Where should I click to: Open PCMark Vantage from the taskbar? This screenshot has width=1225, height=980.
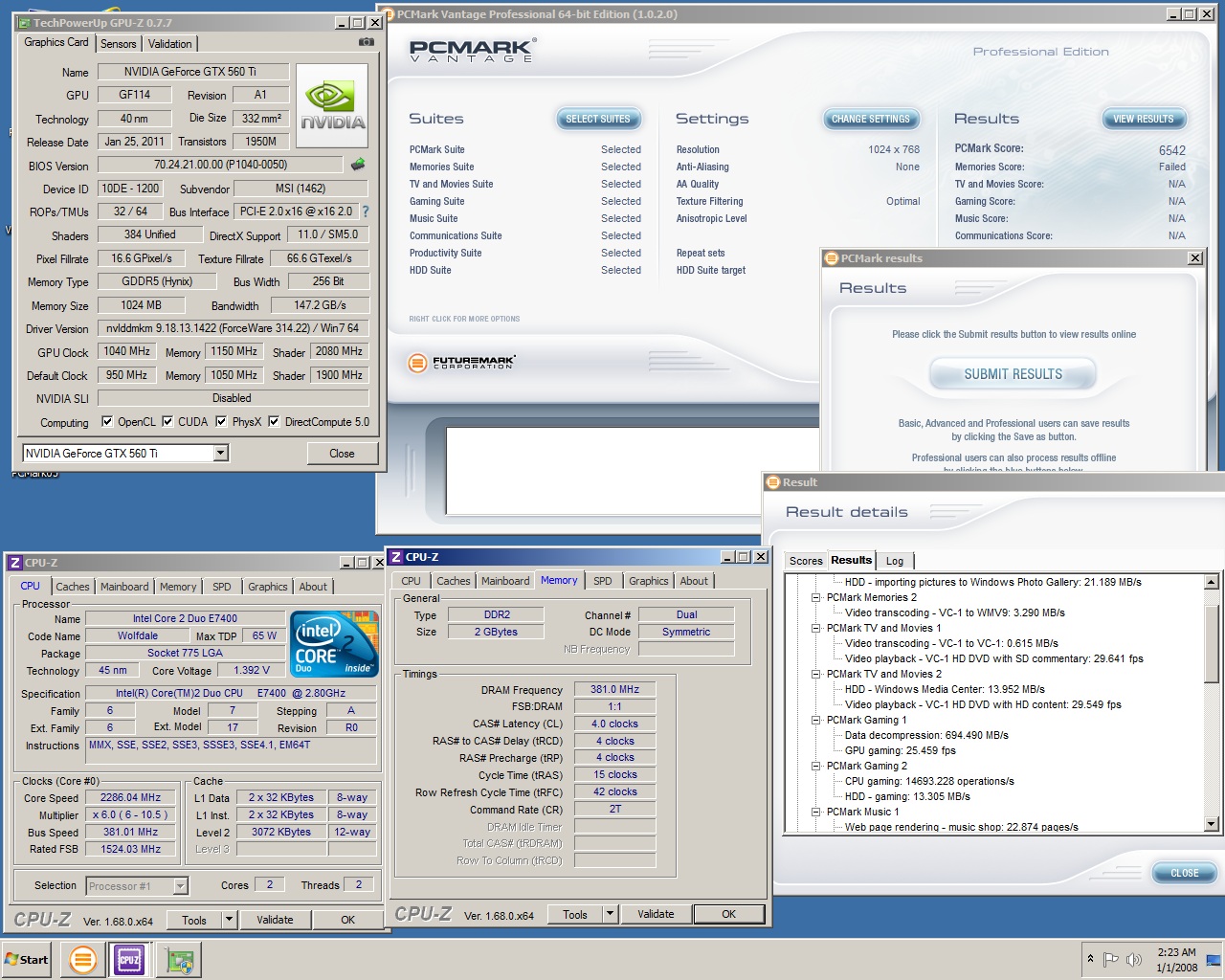[83, 960]
